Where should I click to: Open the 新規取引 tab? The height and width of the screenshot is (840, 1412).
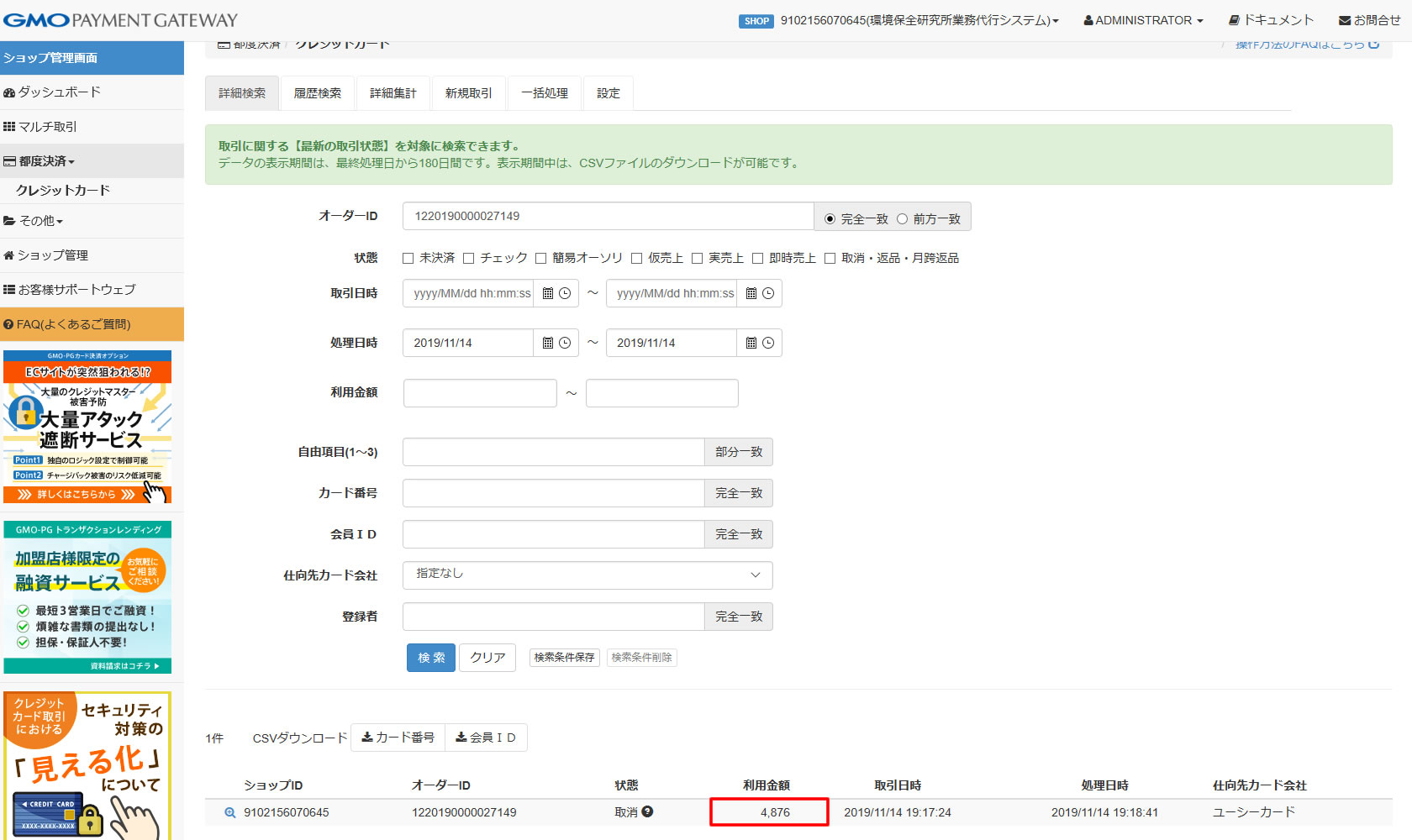tap(468, 93)
